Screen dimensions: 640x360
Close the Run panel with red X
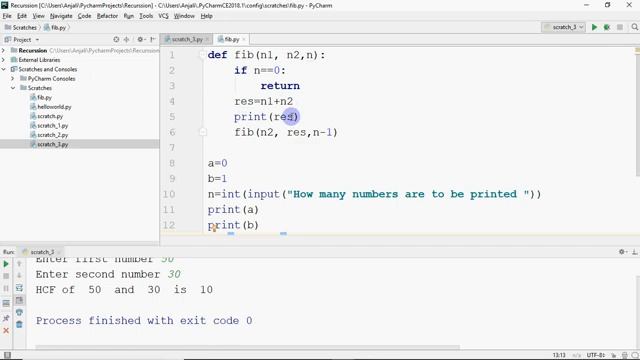(6, 330)
